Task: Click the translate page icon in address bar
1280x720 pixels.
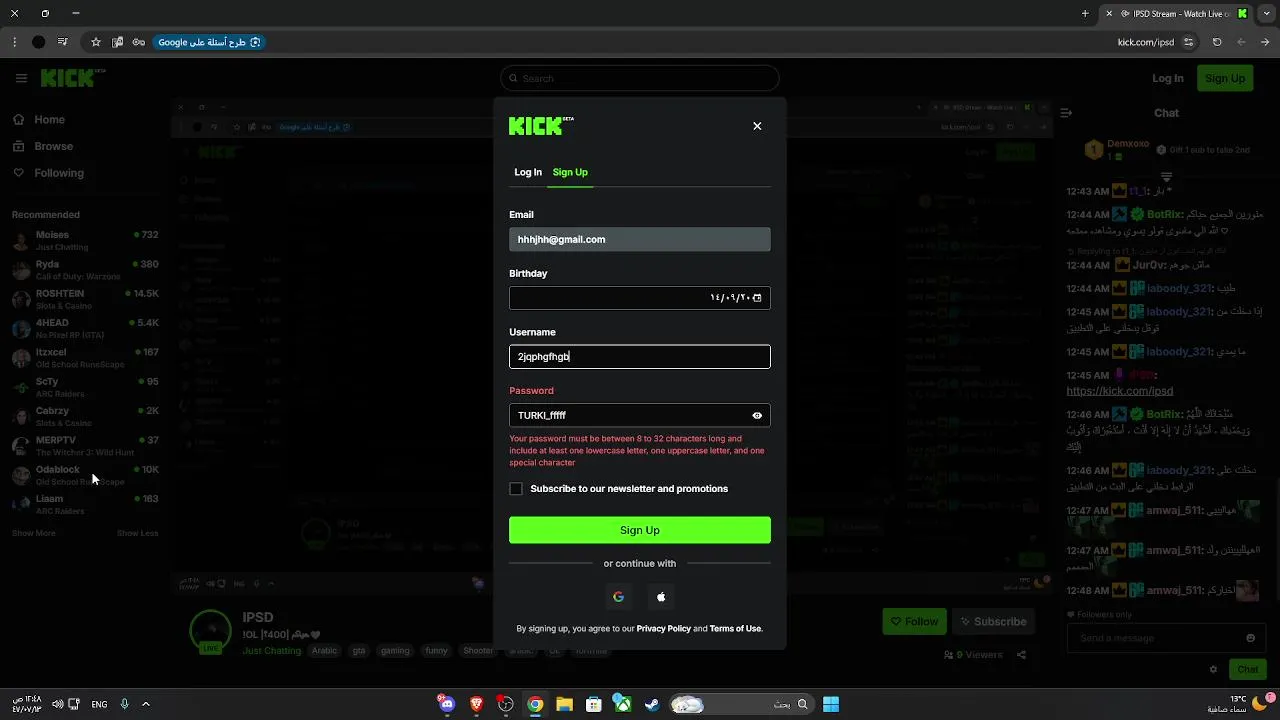Action: tap(117, 42)
